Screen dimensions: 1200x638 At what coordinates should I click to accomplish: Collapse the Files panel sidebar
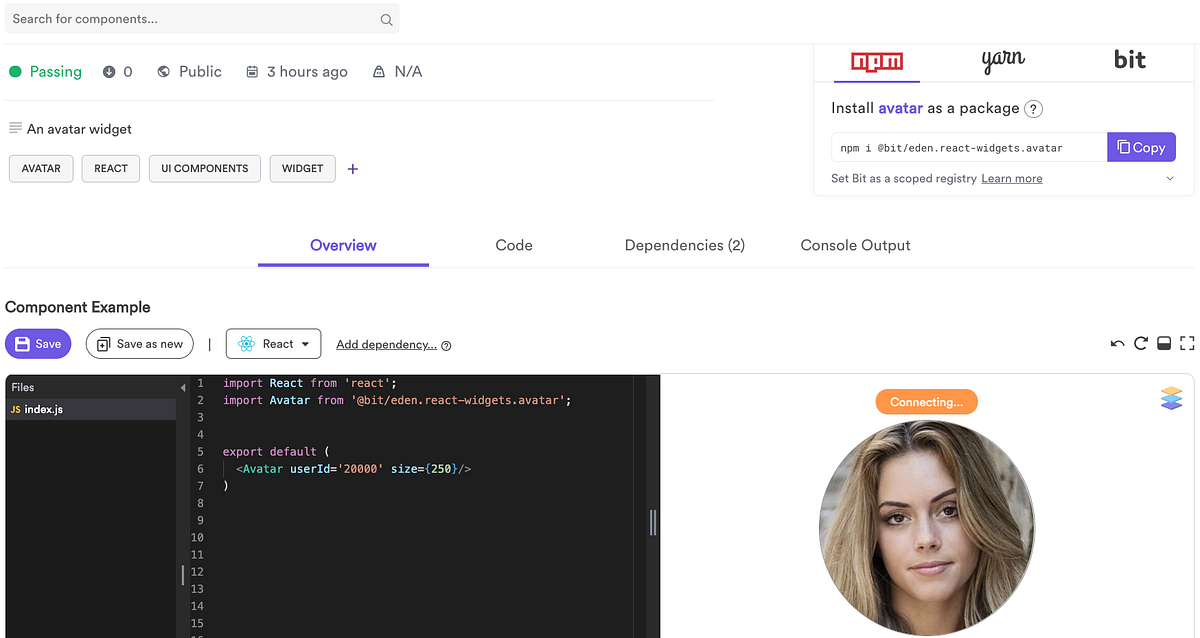pos(183,387)
